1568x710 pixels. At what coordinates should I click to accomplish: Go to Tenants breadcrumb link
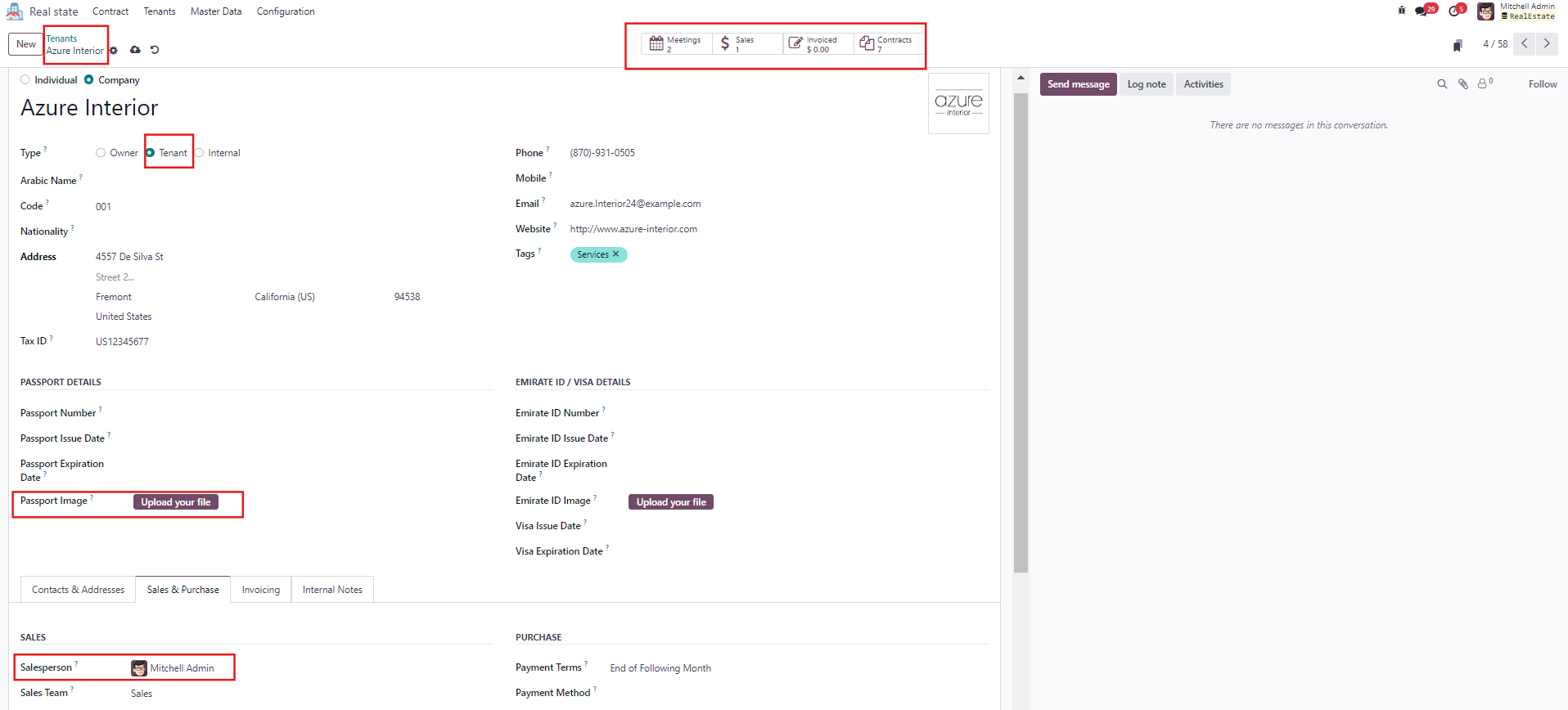point(61,38)
